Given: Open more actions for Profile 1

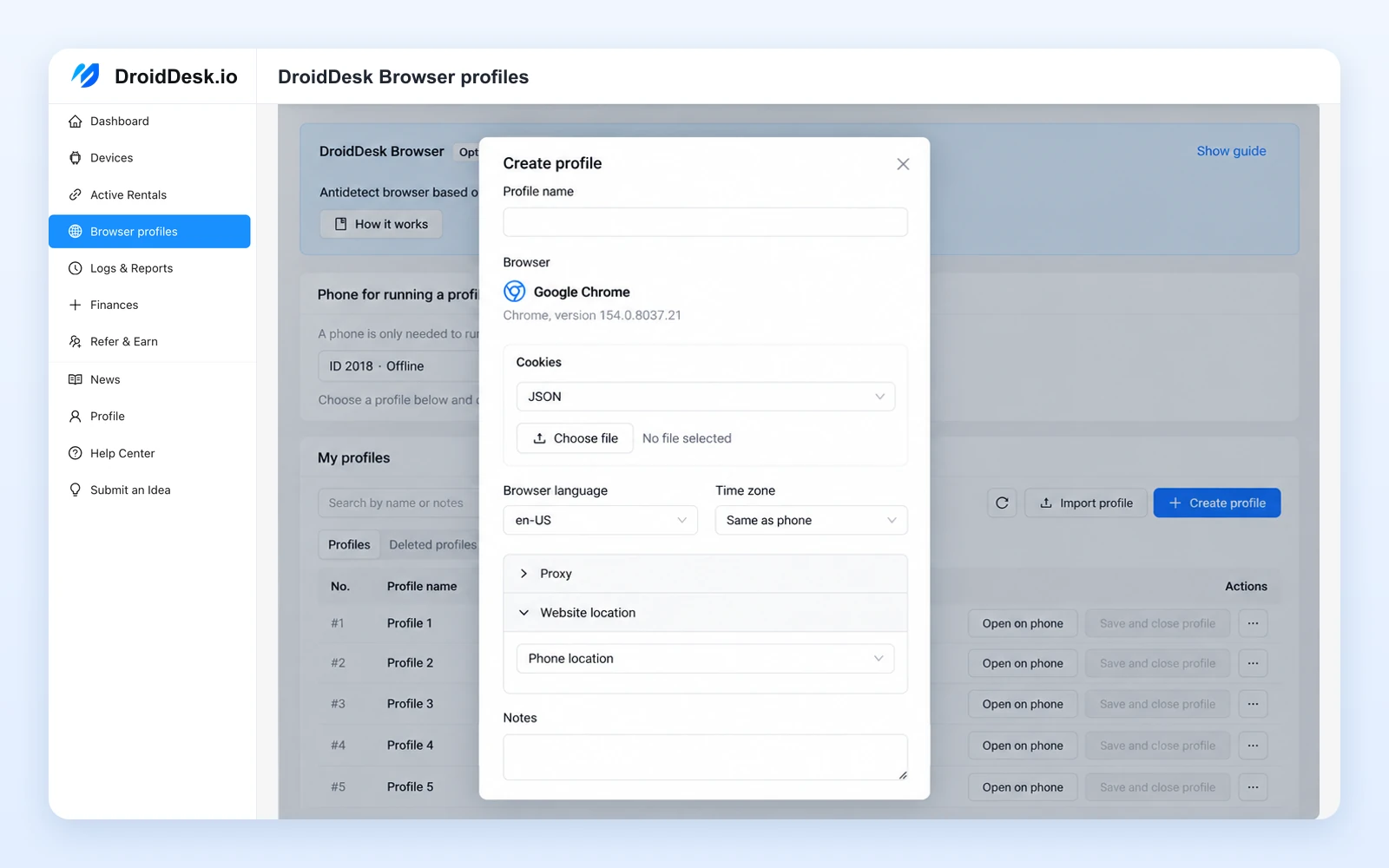Looking at the screenshot, I should click(1253, 623).
